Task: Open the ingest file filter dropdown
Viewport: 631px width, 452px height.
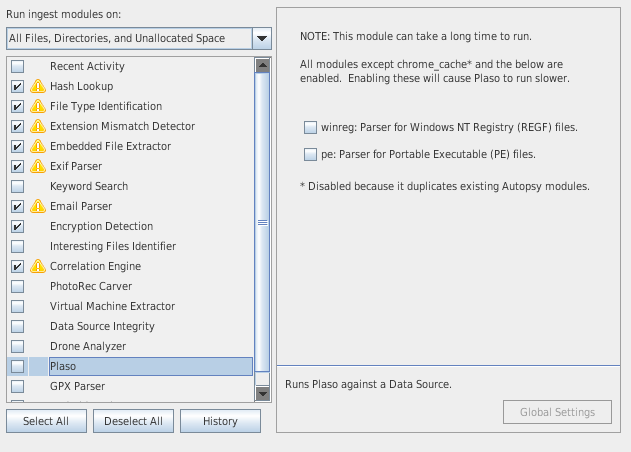Action: point(261,39)
